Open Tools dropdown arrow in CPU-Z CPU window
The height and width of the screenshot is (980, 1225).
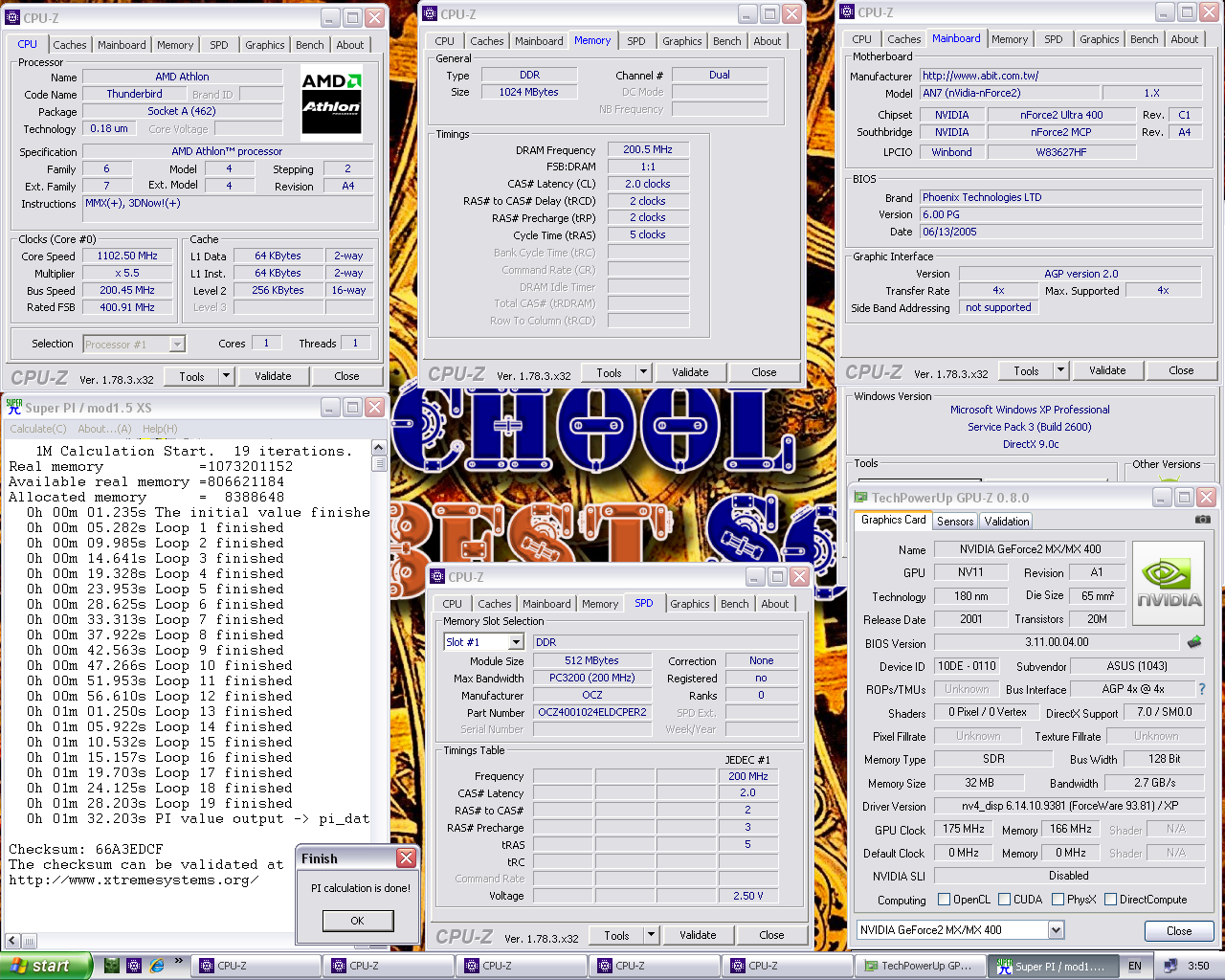pos(227,376)
